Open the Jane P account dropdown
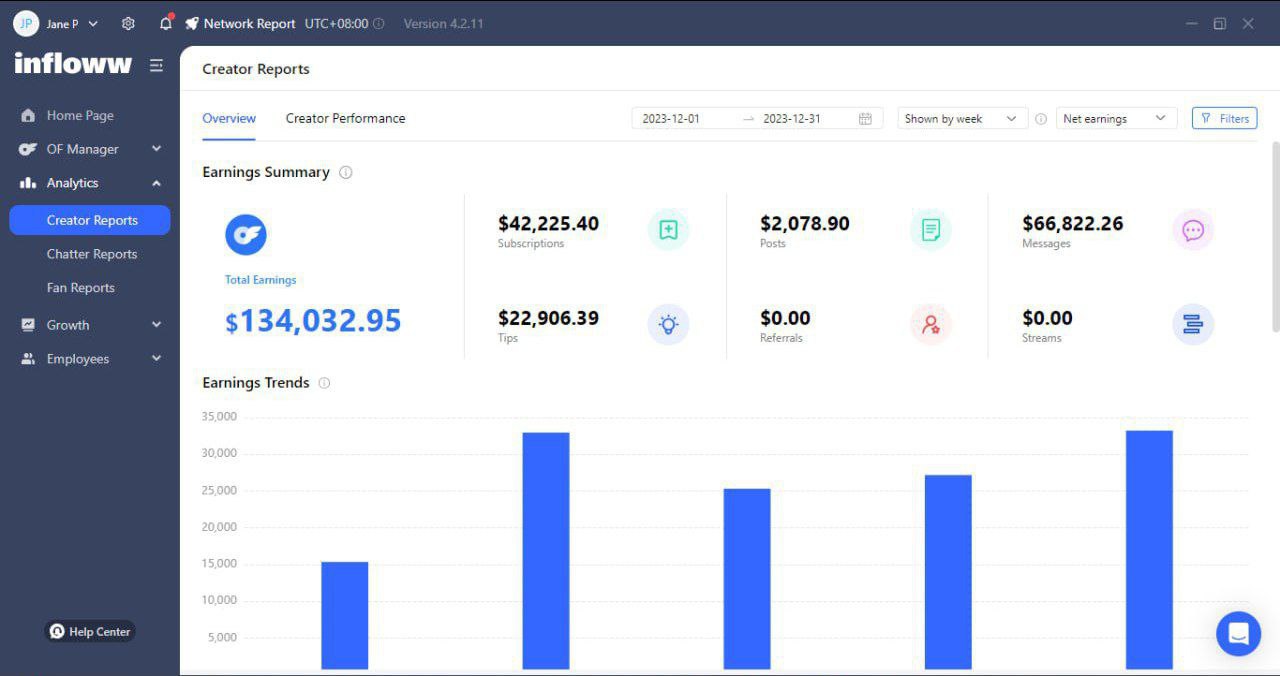The height and width of the screenshot is (676, 1280). pyautogui.click(x=56, y=23)
